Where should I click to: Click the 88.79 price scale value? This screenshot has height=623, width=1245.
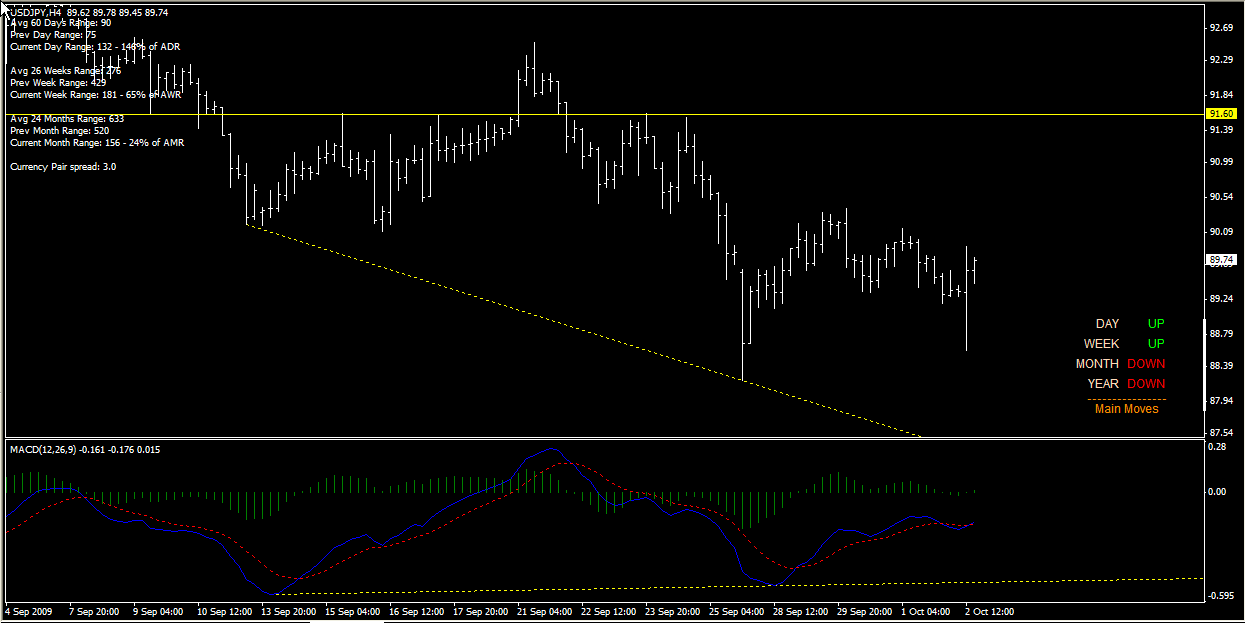tap(1220, 334)
